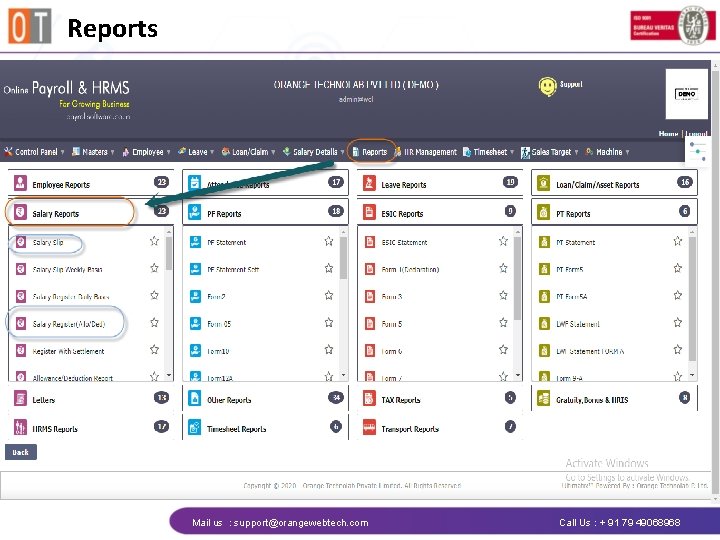The image size is (720, 540).
Task: Toggle the favorite star for ESIC Statement
Action: (503, 241)
